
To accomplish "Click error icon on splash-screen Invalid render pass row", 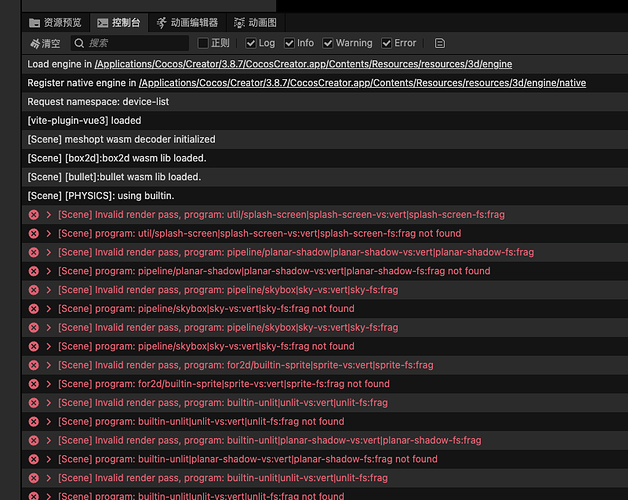I will click(x=34, y=215).
